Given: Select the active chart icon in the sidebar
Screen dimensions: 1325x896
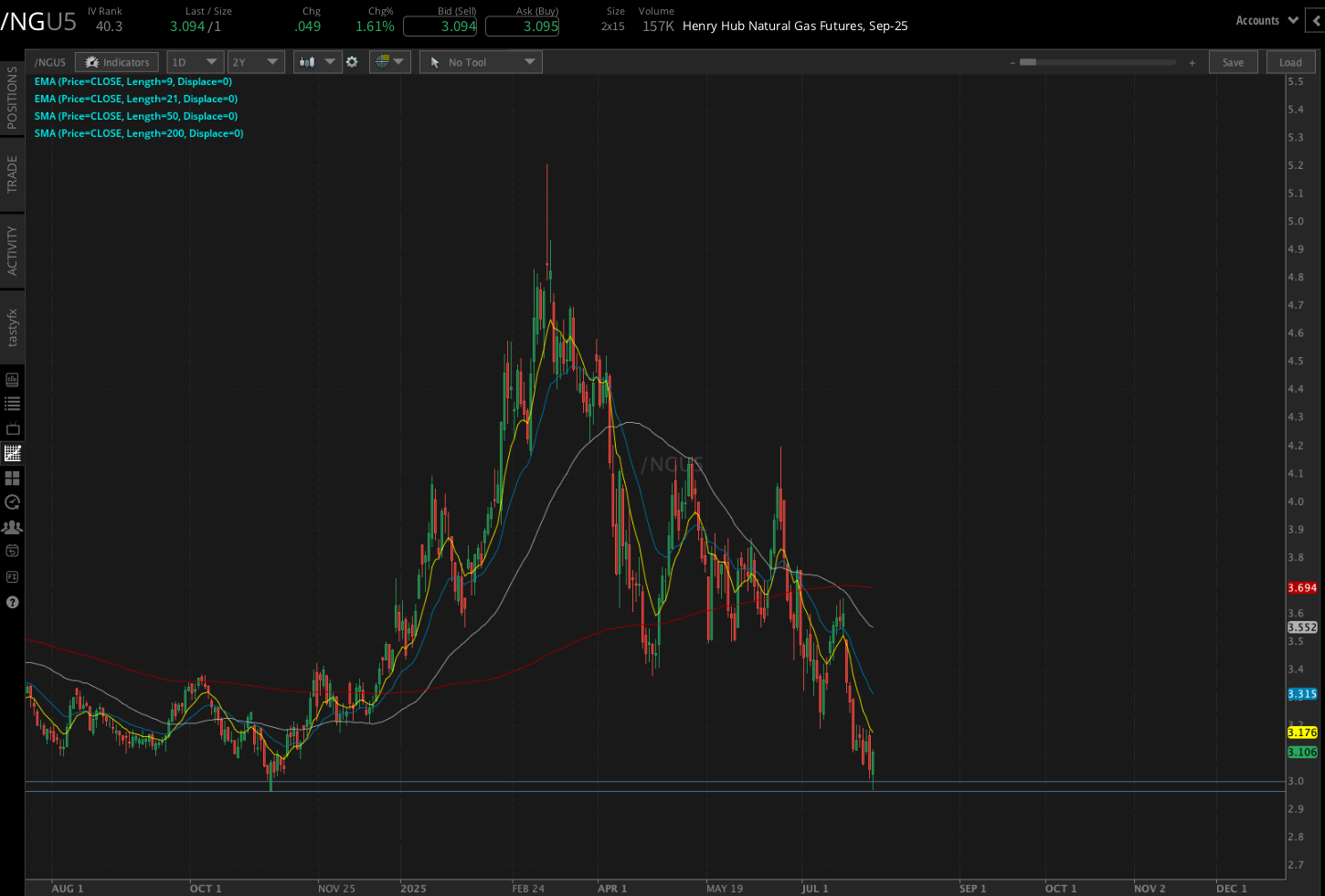Looking at the screenshot, I should pyautogui.click(x=13, y=452).
